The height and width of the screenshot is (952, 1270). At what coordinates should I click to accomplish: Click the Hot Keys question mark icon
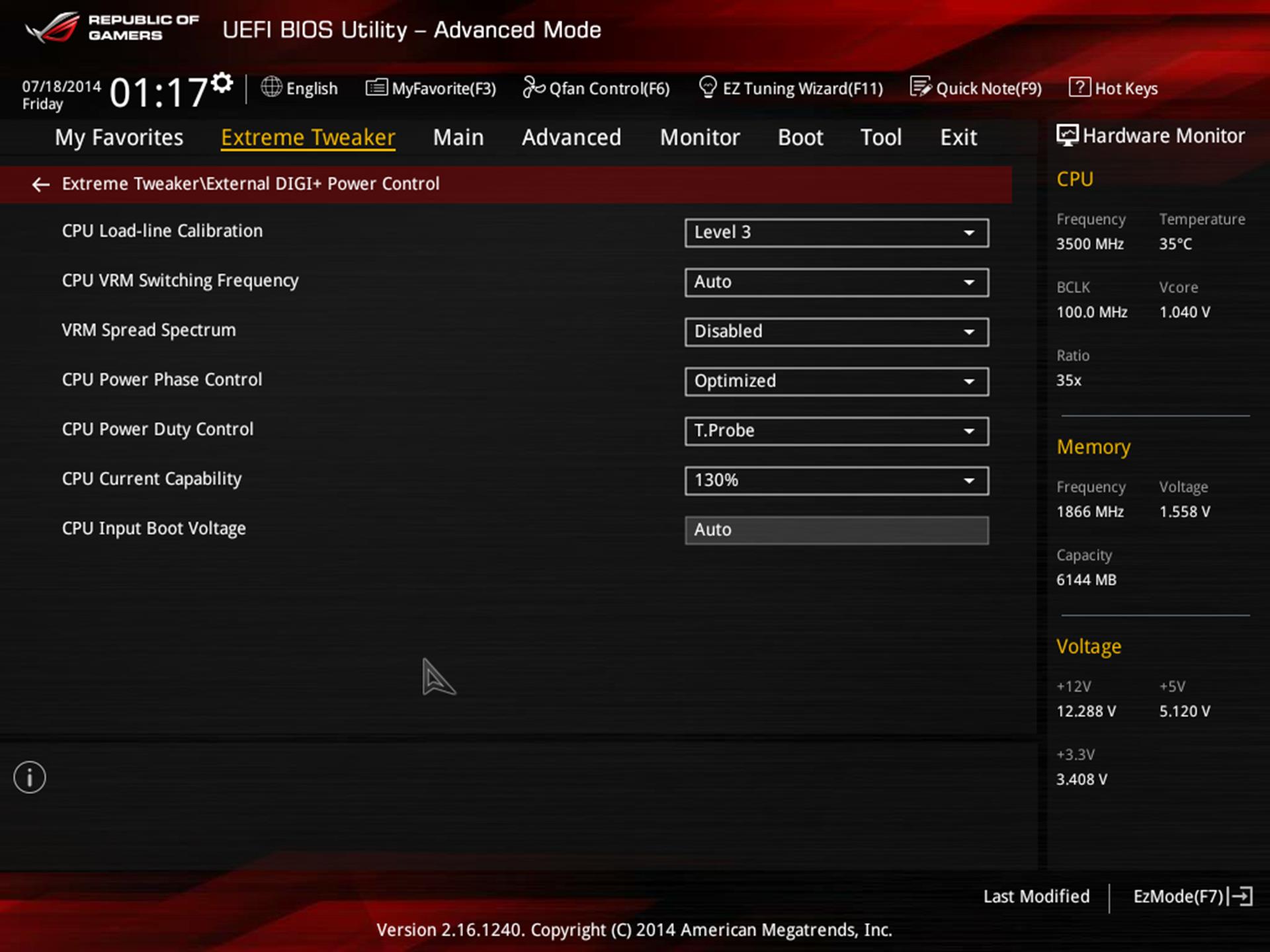coord(1079,87)
